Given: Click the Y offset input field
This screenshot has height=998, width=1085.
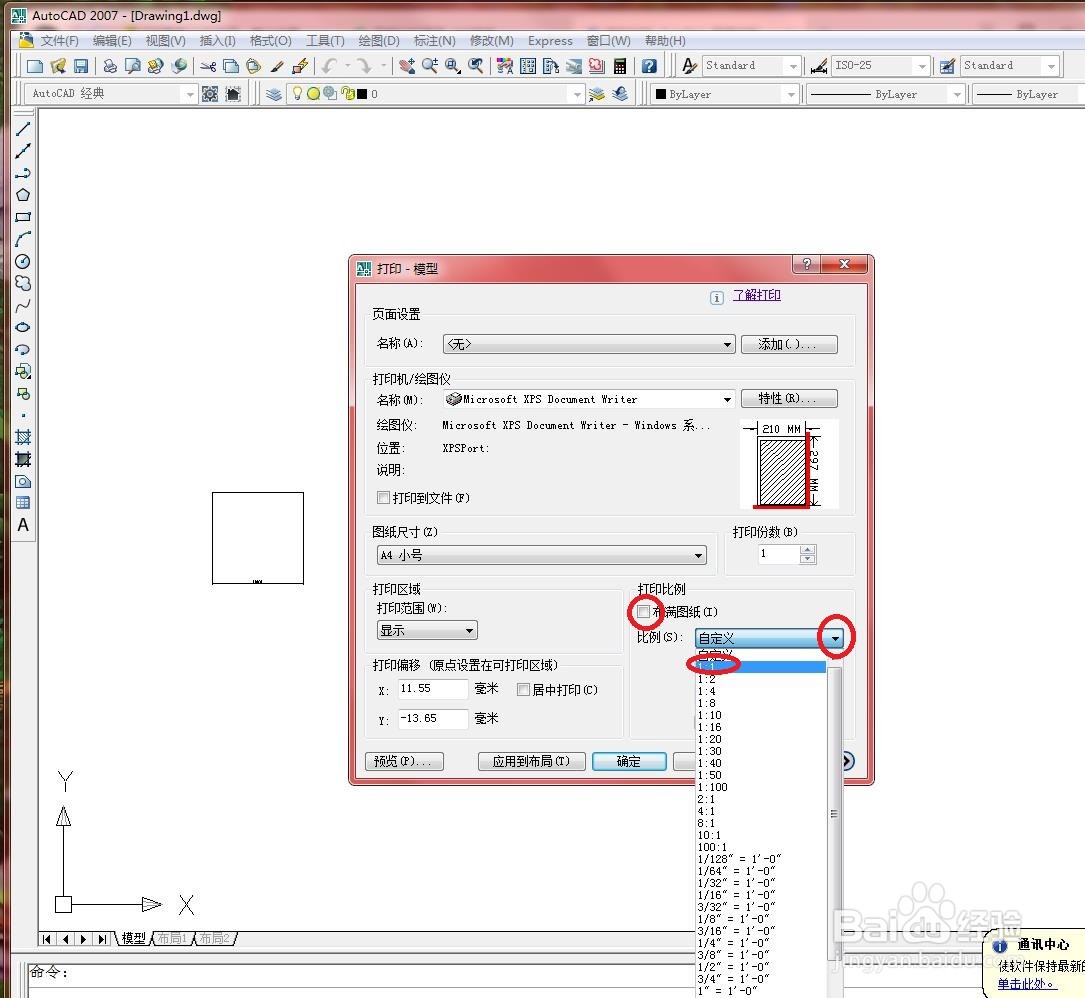Looking at the screenshot, I should coord(433,718).
